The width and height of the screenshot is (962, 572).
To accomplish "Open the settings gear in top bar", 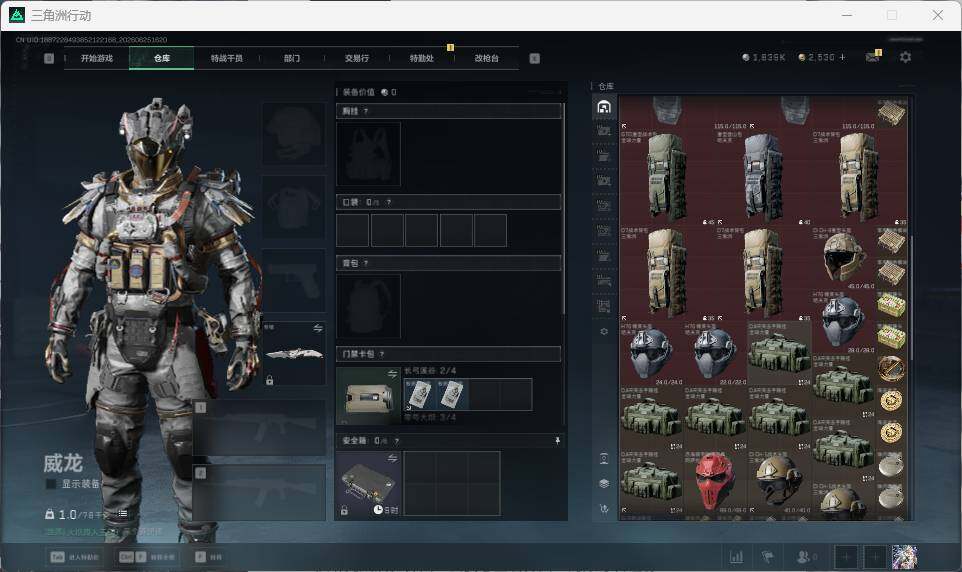I will 905,57.
